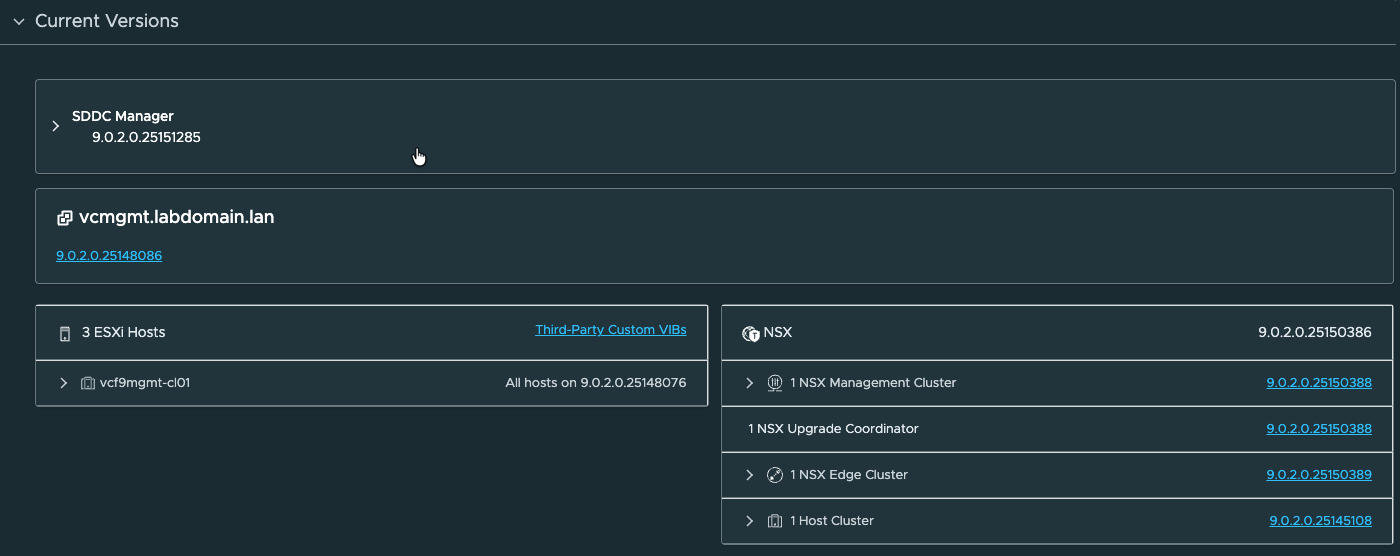1400x556 pixels.
Task: Click the Host Cluster icon under NSX
Action: point(774,521)
